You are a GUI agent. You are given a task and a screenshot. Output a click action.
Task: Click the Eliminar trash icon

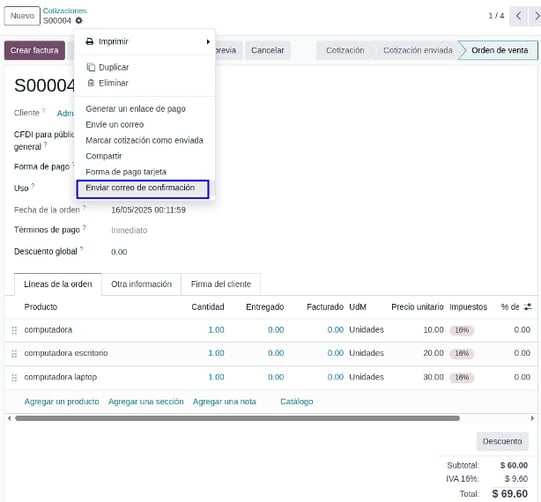click(91, 83)
